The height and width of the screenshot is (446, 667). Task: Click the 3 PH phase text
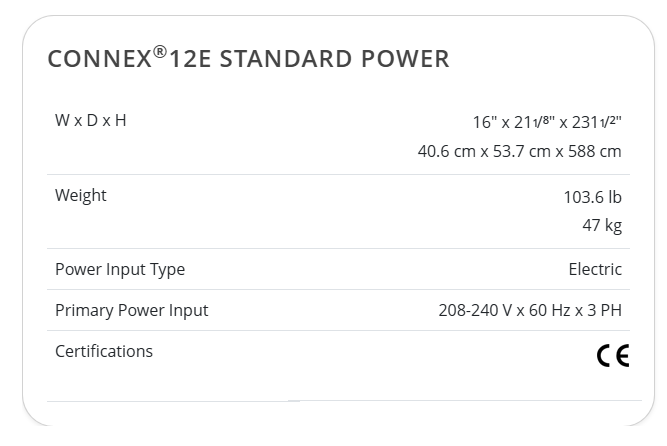604,310
